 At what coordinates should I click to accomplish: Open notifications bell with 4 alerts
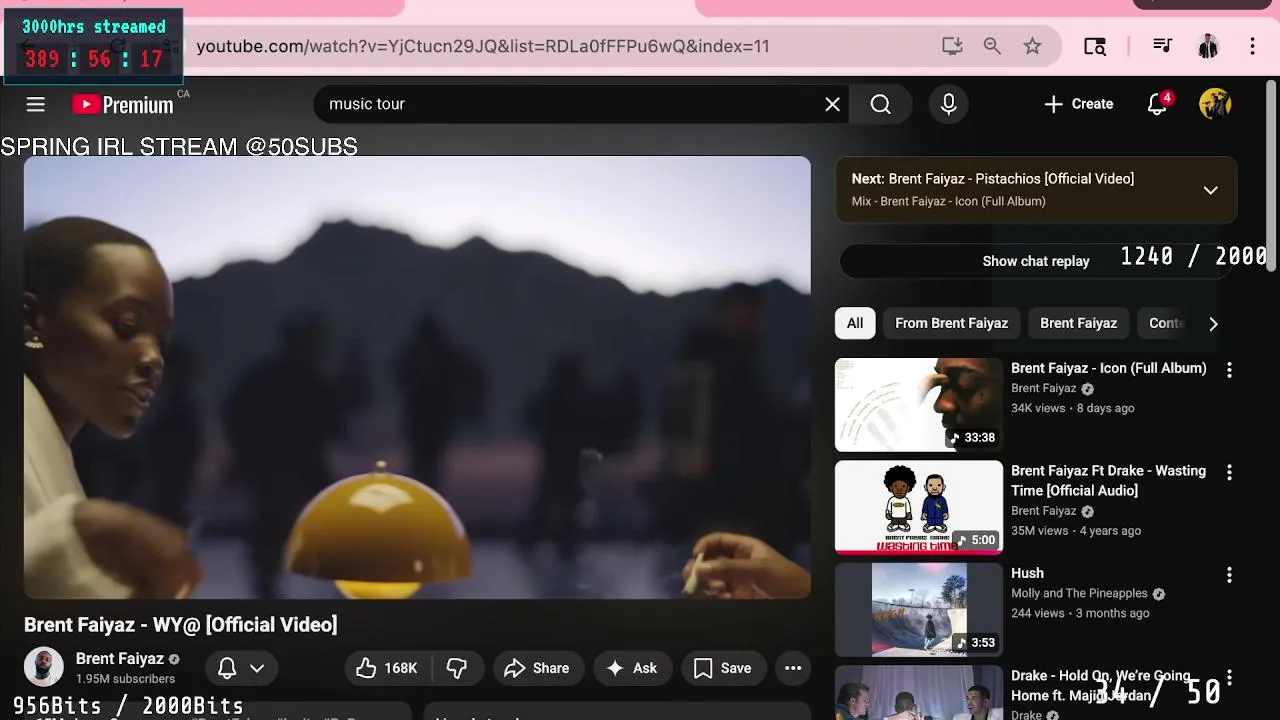tap(1158, 104)
